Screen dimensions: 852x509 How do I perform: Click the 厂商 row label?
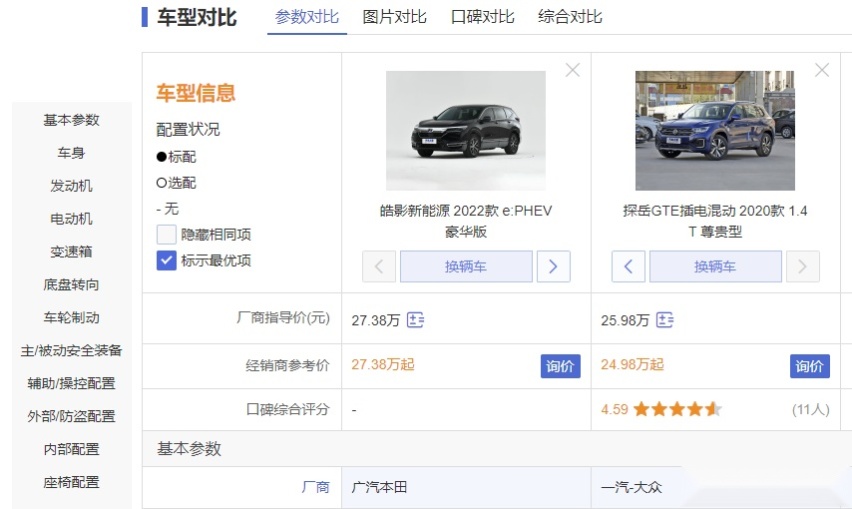pos(316,487)
